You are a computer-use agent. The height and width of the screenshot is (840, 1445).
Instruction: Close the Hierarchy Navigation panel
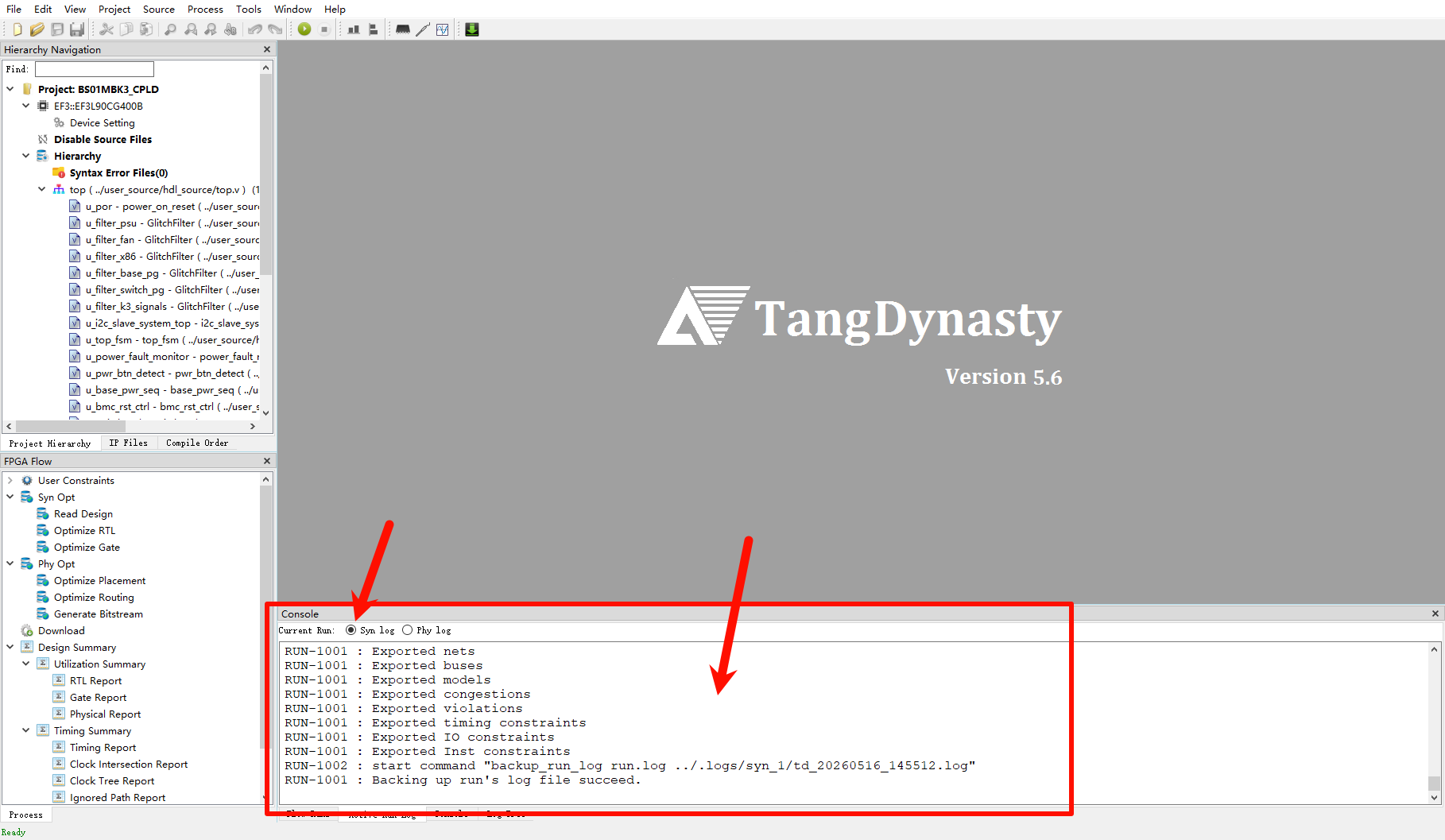click(267, 49)
